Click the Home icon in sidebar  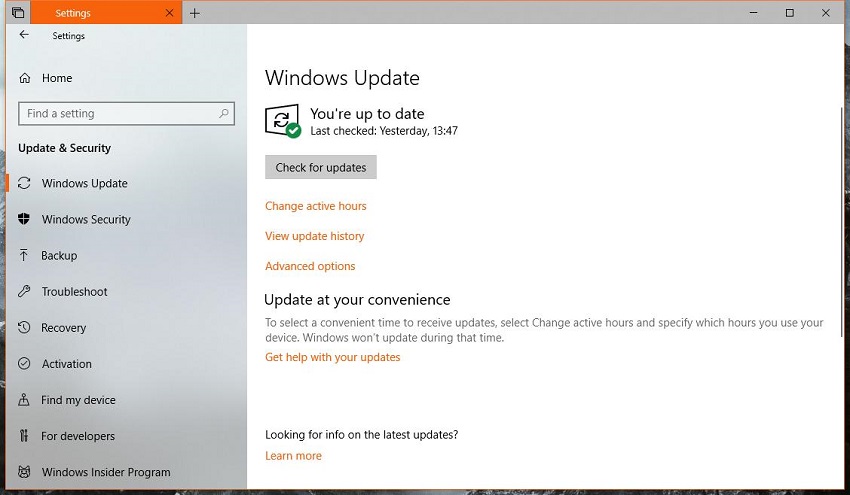[x=24, y=78]
